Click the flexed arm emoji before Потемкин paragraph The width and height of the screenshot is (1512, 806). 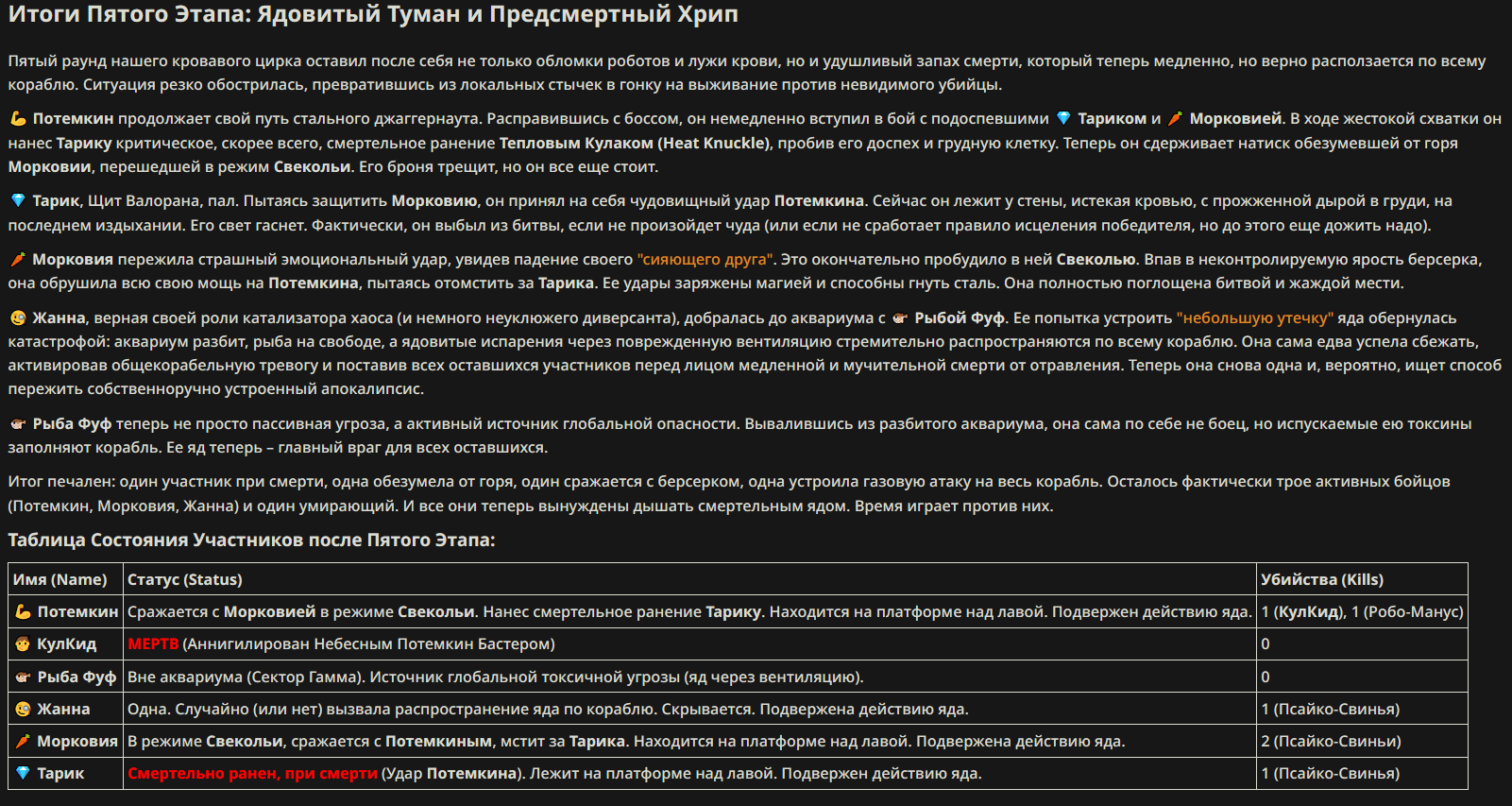click(x=18, y=118)
